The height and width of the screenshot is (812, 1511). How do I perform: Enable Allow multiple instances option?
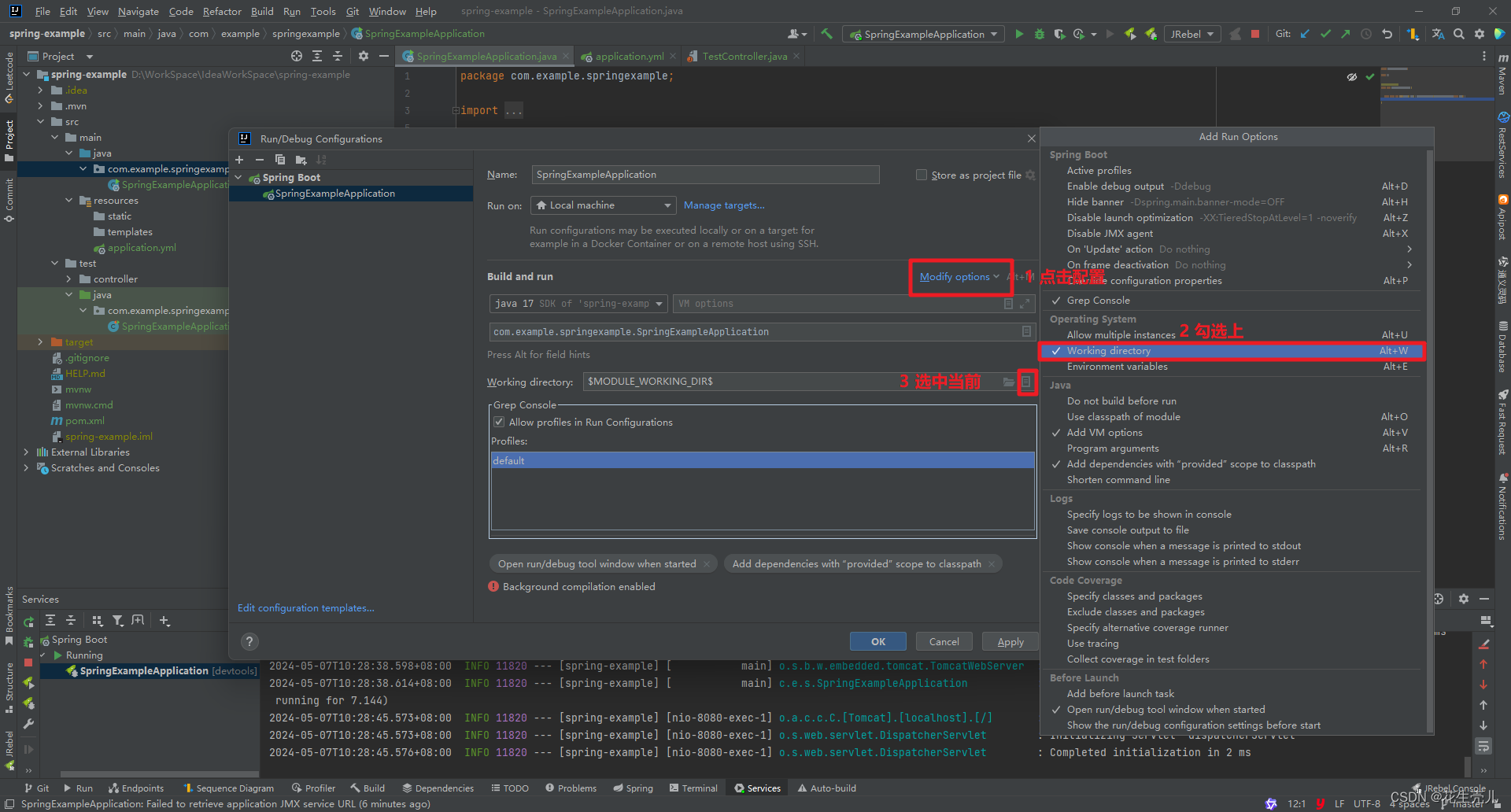tap(1232, 335)
